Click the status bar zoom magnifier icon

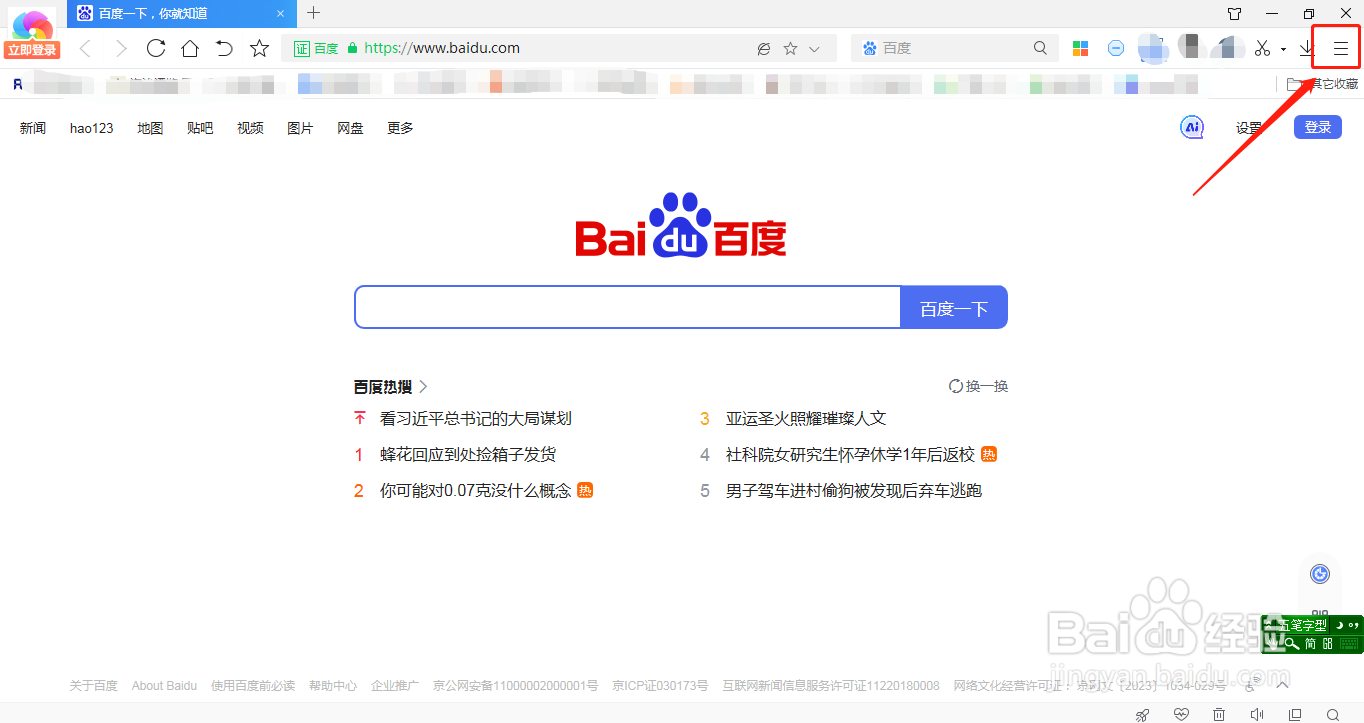(1333, 714)
